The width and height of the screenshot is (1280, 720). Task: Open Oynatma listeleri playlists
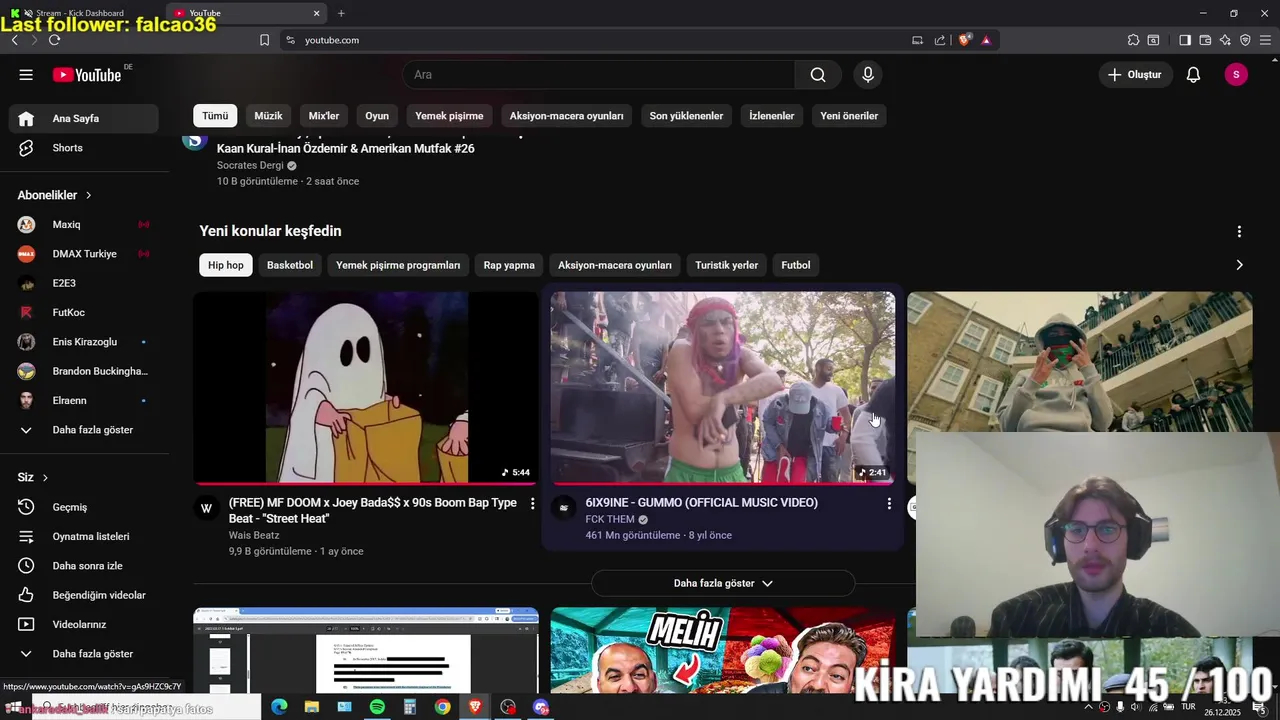point(84,536)
